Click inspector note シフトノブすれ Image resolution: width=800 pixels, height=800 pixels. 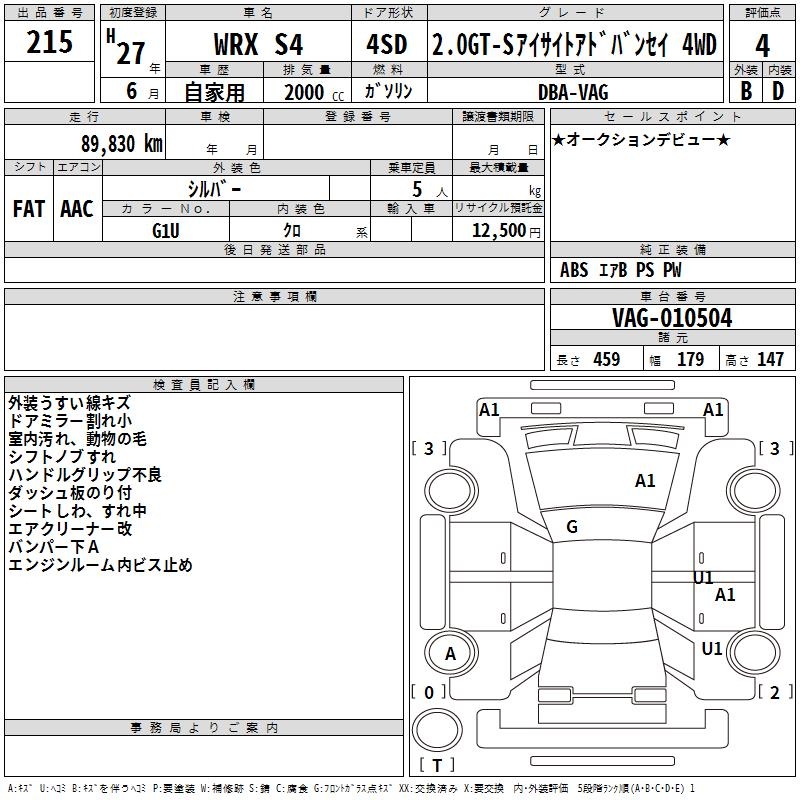coord(62,457)
